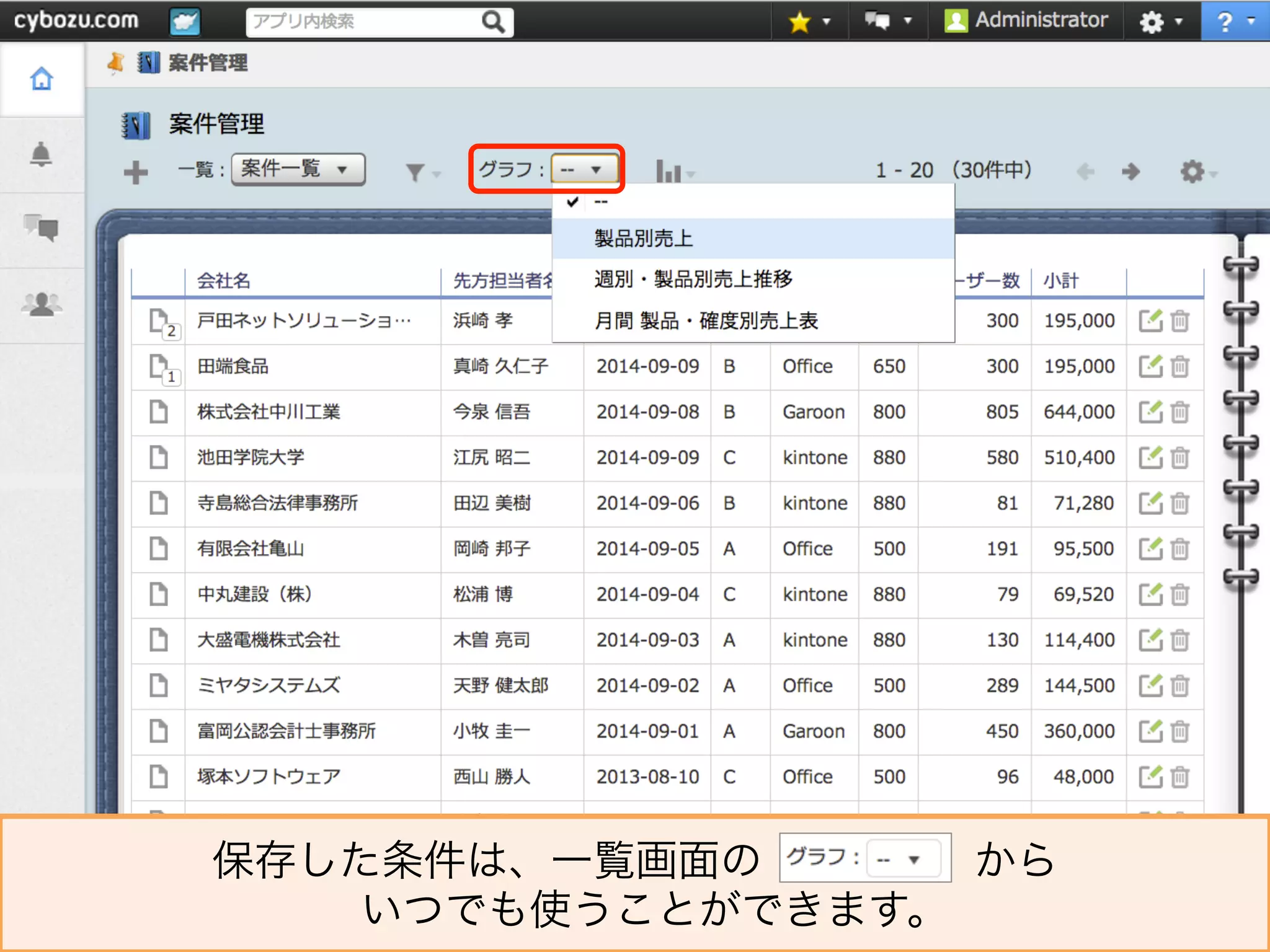Open the header chat bubbles menu
This screenshot has width=1270, height=952.
(x=888, y=22)
